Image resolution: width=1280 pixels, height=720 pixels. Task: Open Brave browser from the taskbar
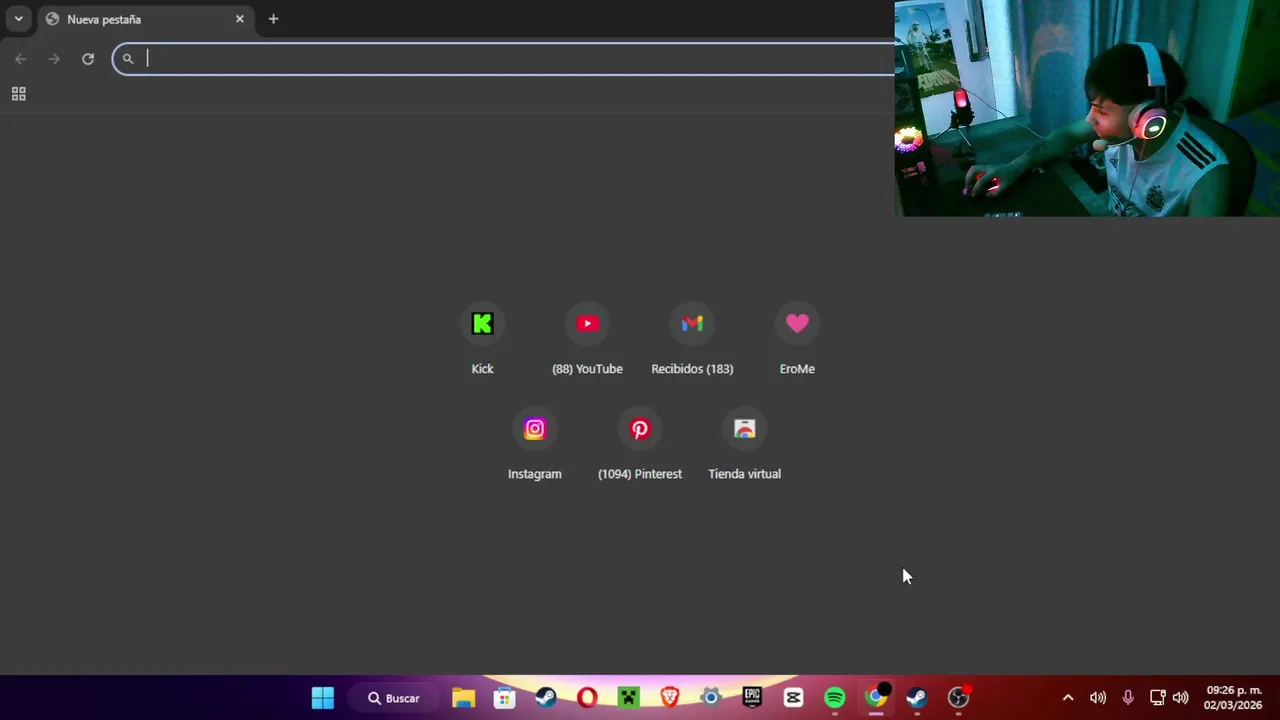click(670, 698)
